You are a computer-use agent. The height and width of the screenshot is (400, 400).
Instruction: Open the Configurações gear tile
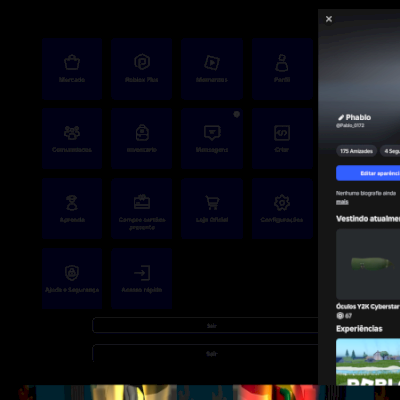[282, 208]
